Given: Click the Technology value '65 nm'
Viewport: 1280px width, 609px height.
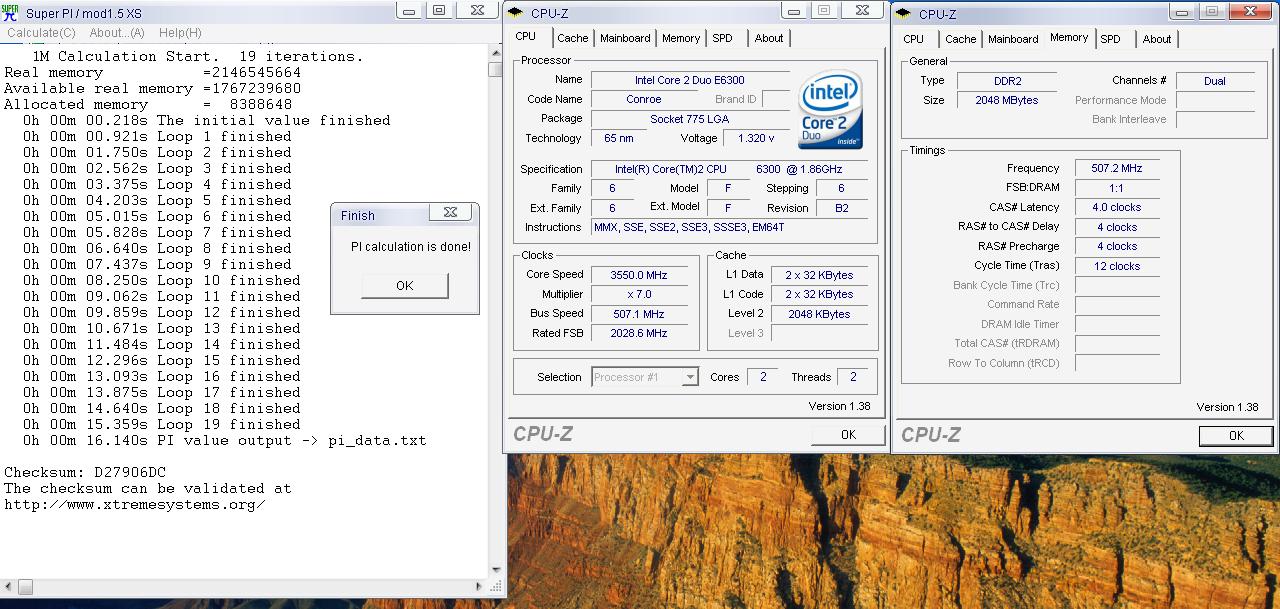Looking at the screenshot, I should (619, 138).
